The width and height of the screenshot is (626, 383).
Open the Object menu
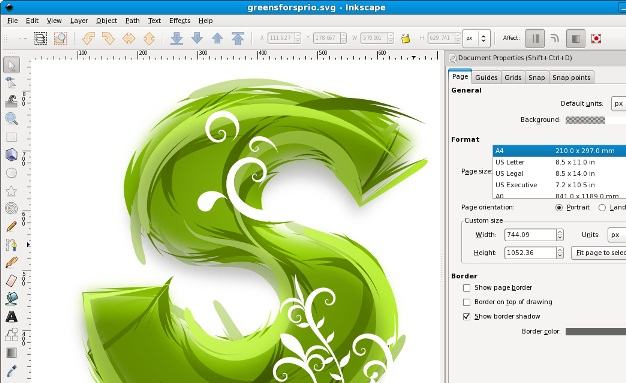coord(107,20)
